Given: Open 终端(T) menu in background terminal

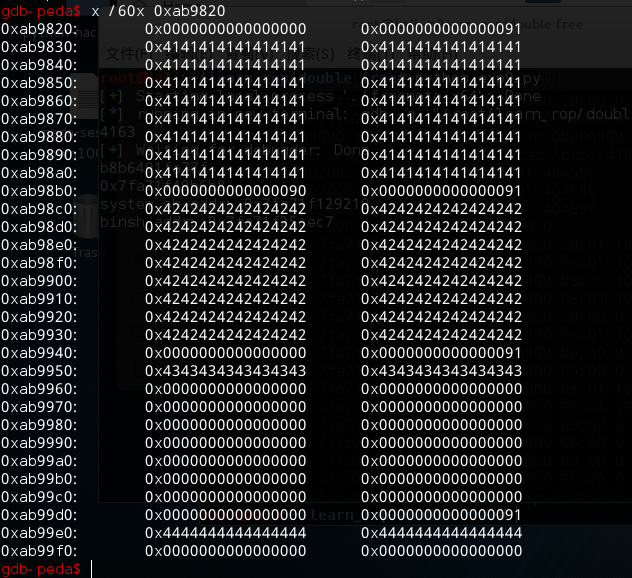Looking at the screenshot, I should coord(370,54).
